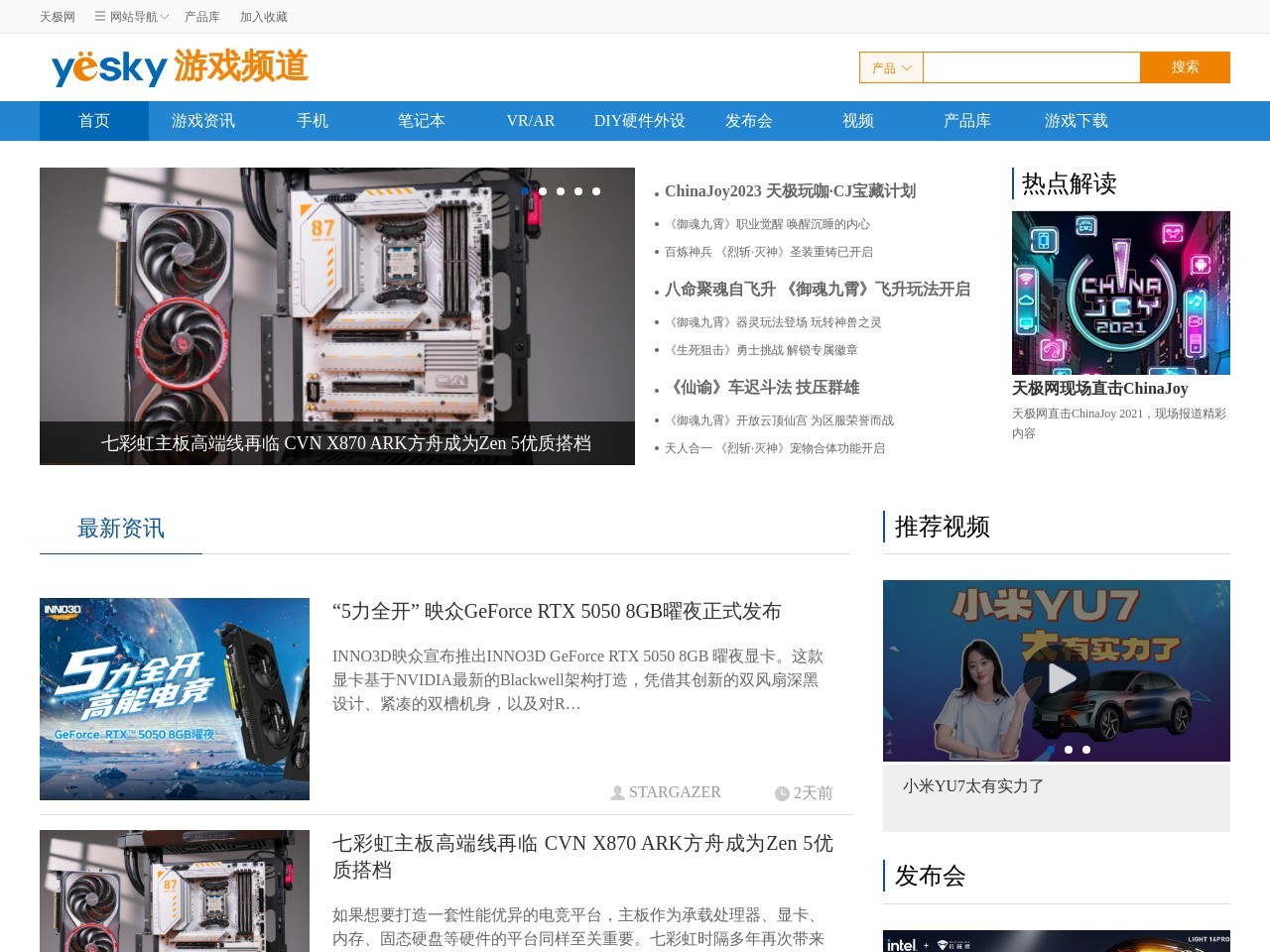Image resolution: width=1270 pixels, height=952 pixels.
Task: Click the 热点解读 section heading
Action: [x=1070, y=183]
